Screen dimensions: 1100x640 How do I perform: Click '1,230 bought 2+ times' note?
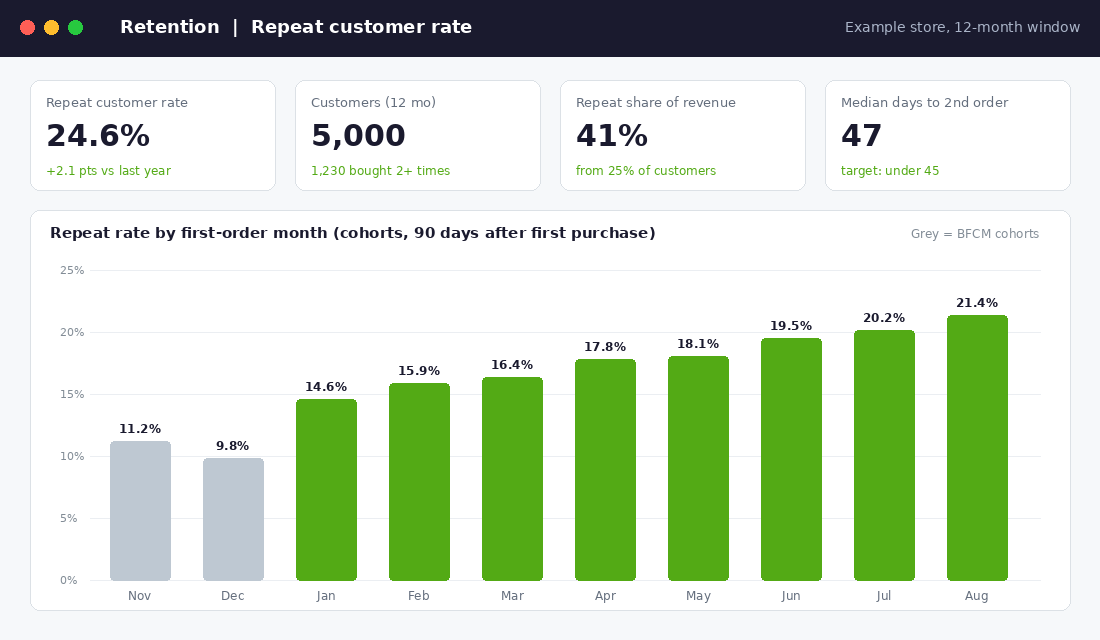pyautogui.click(x=380, y=171)
